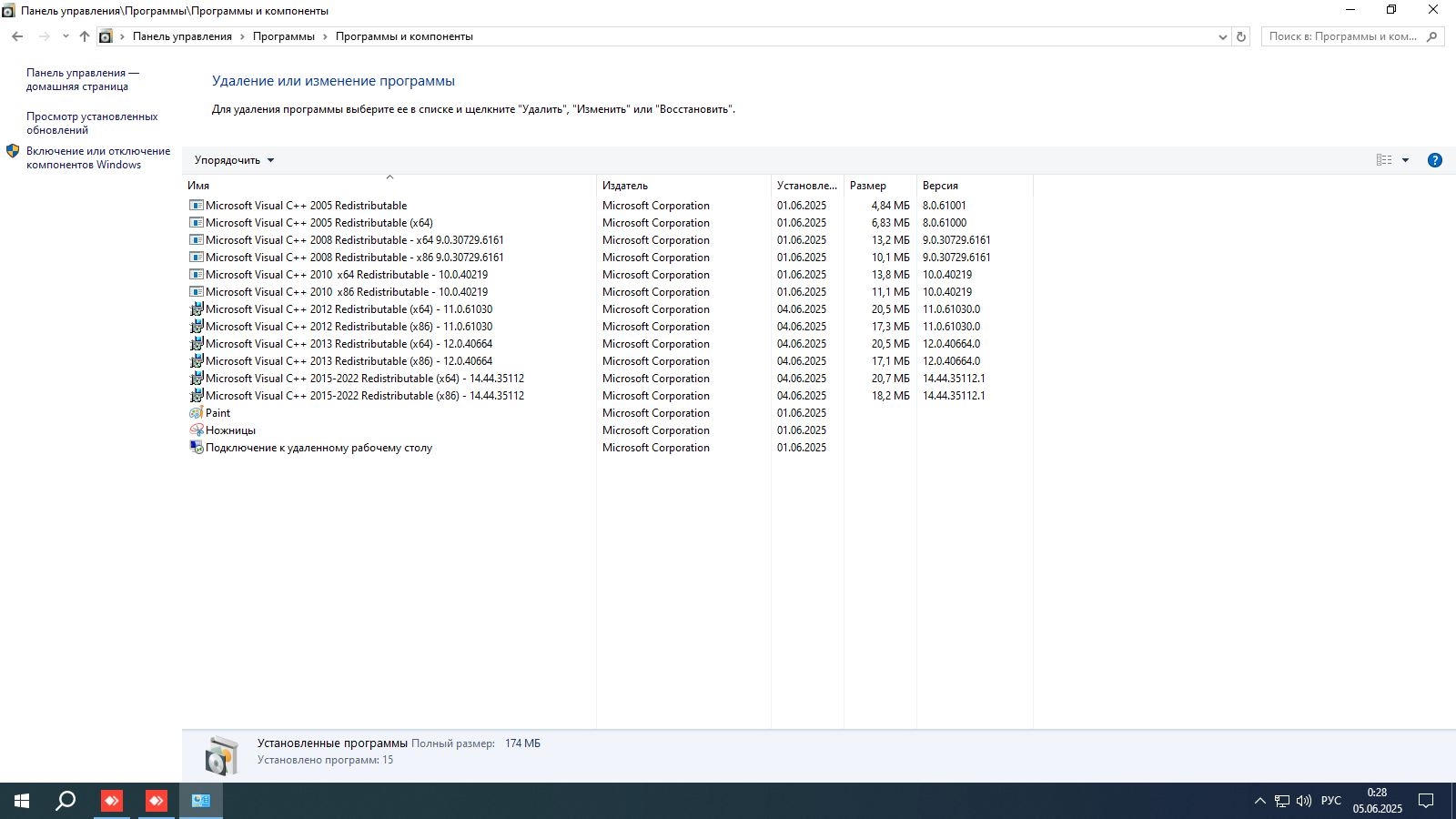Click the Visual C++ 2005 Redistributable (x64) icon
Viewport: 1456px width, 819px height.
coord(196,223)
